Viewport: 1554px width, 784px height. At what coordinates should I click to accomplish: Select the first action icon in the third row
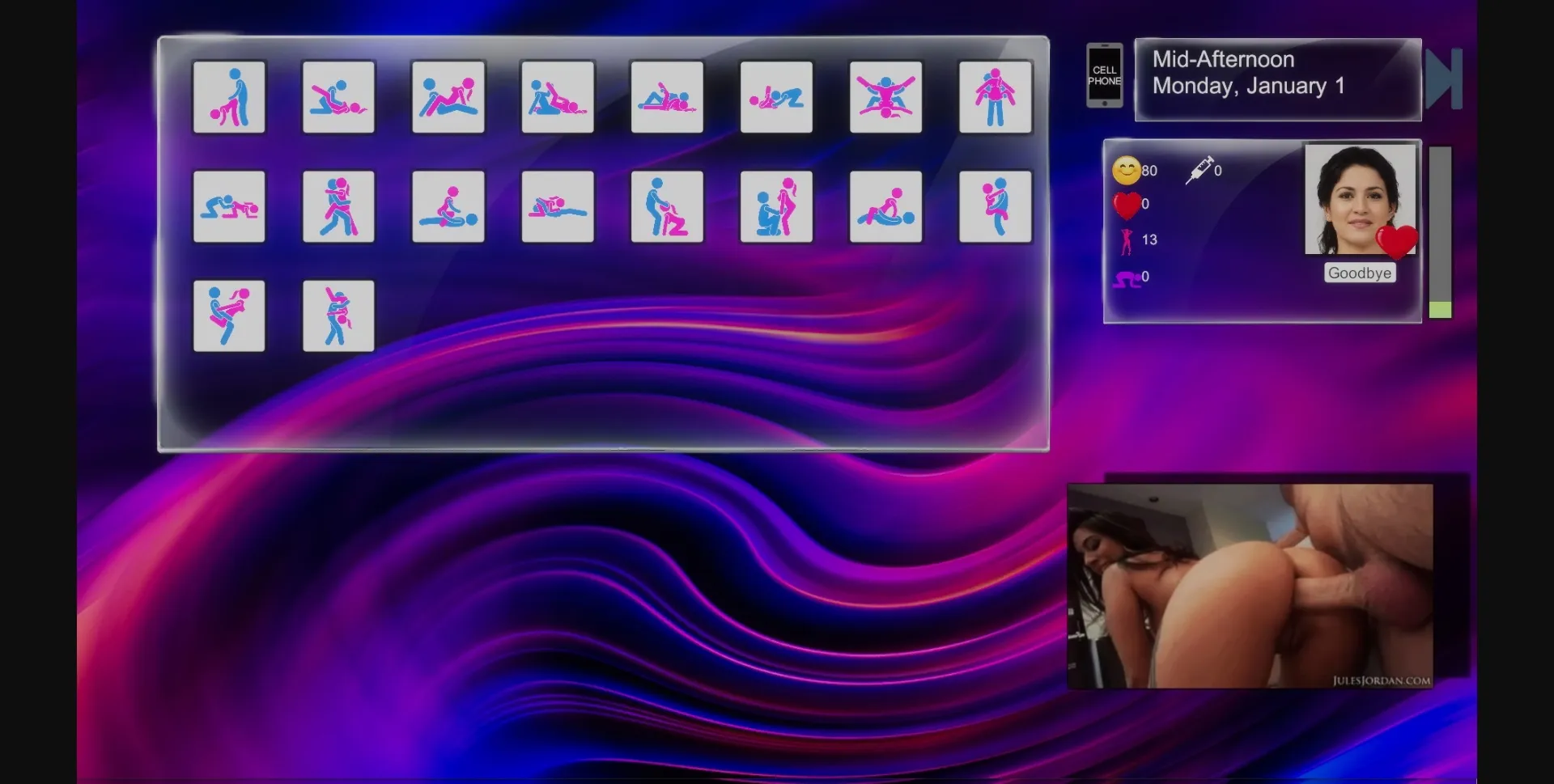click(x=229, y=316)
